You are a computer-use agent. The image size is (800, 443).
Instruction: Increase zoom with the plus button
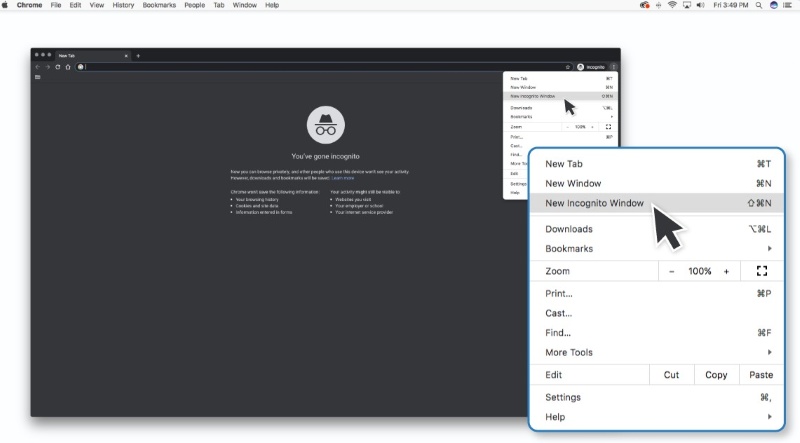tap(726, 271)
